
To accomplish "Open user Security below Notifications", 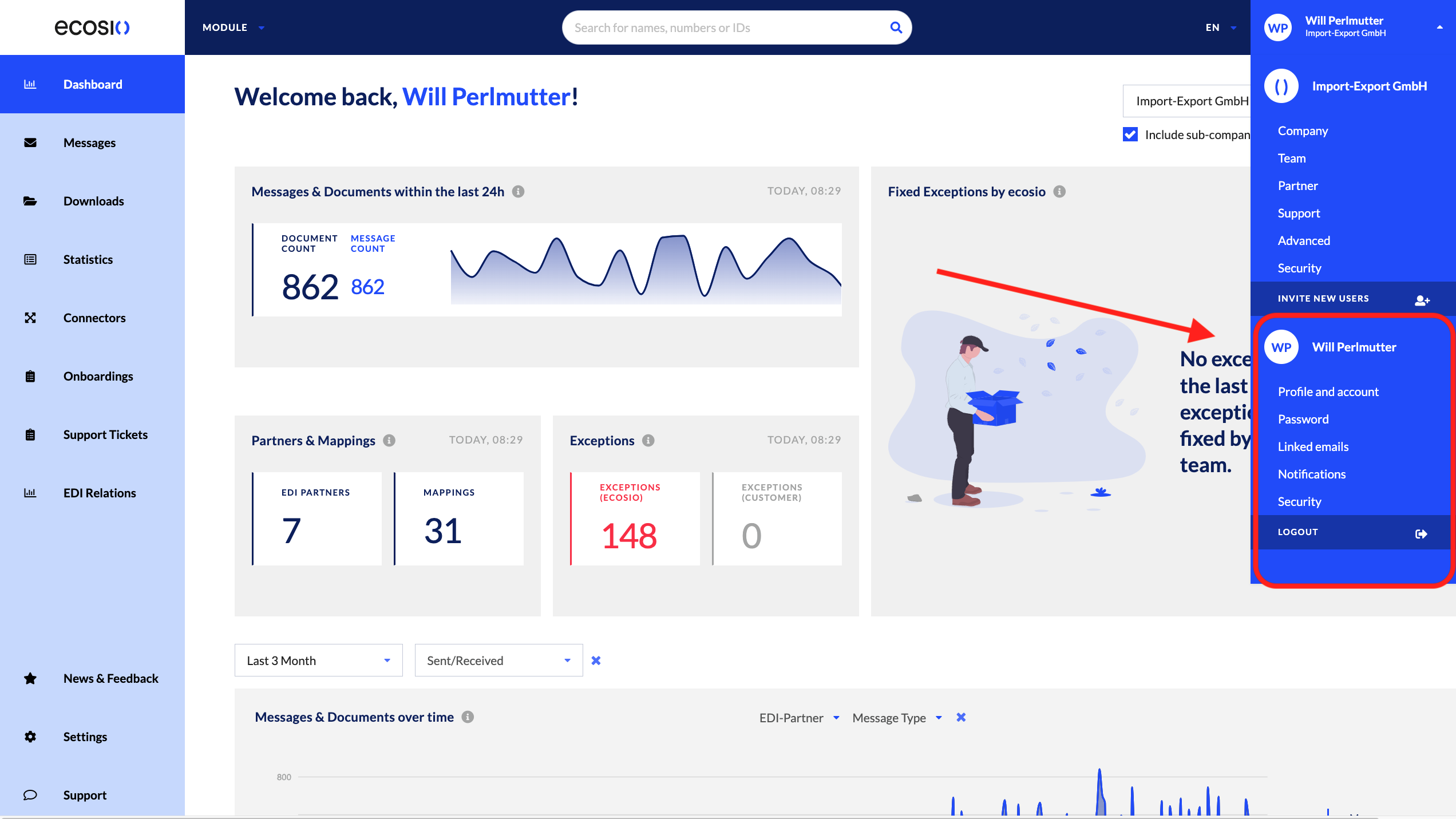I will pos(1299,501).
